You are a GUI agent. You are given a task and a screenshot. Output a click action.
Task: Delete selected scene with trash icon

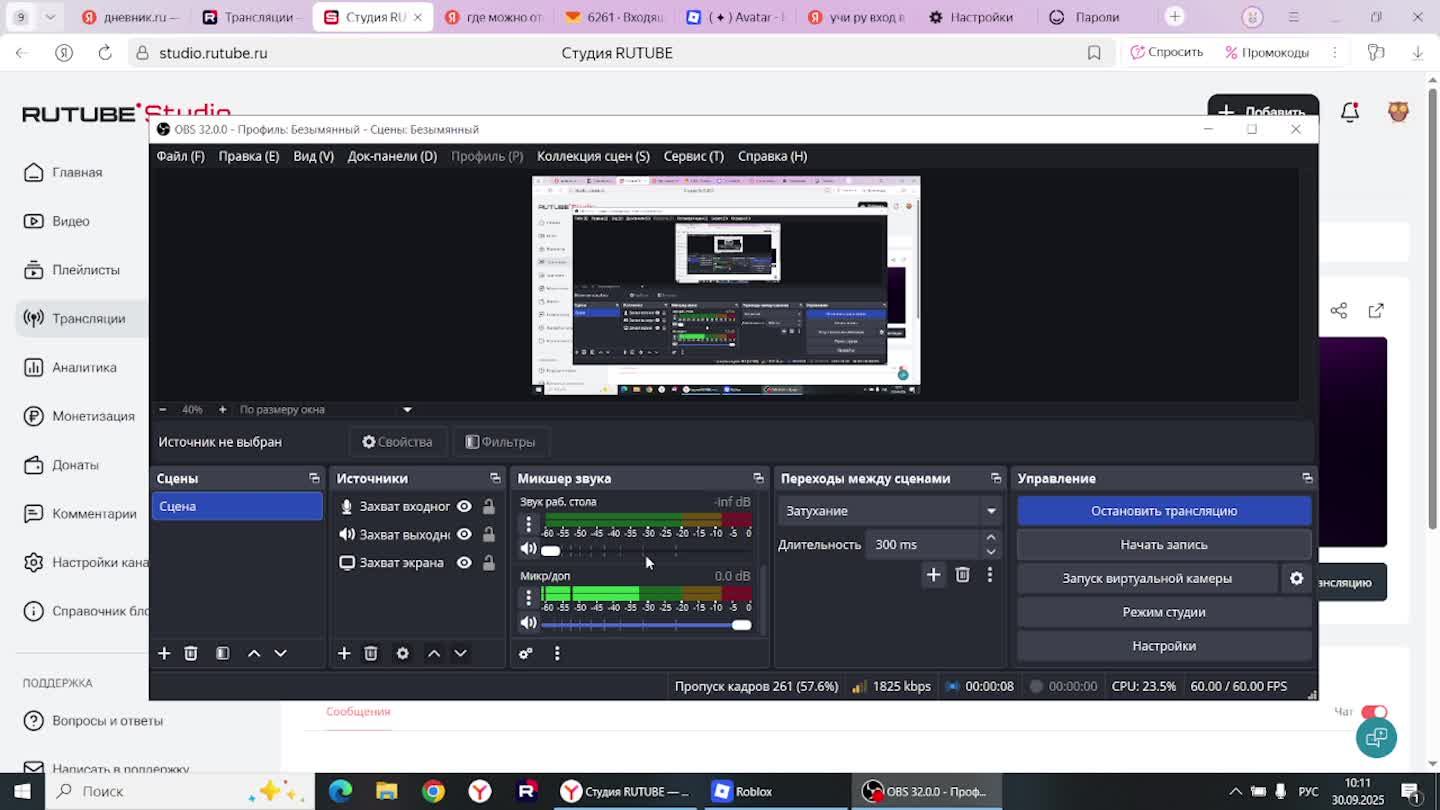(x=191, y=653)
